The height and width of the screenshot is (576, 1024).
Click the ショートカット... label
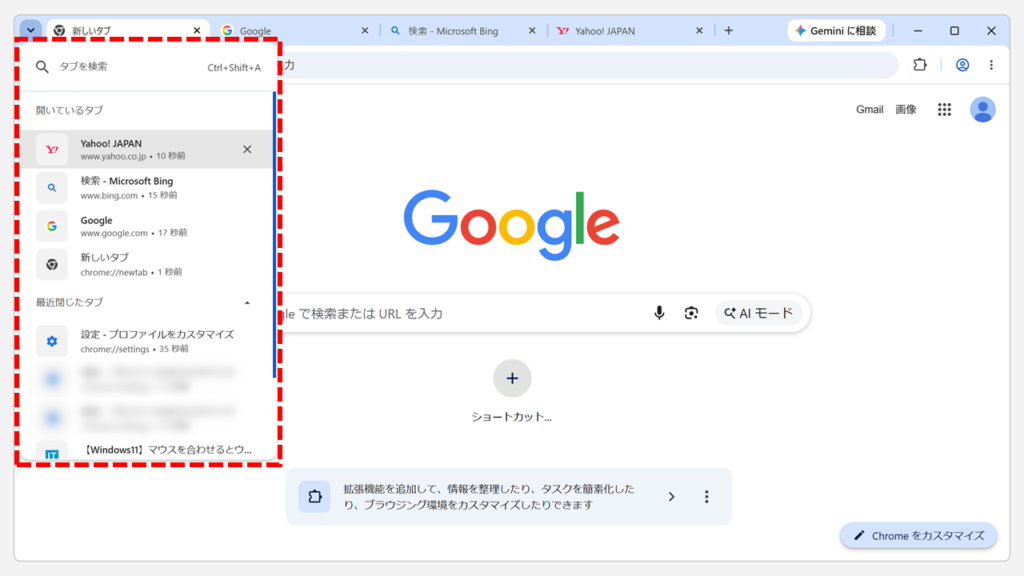pos(512,417)
